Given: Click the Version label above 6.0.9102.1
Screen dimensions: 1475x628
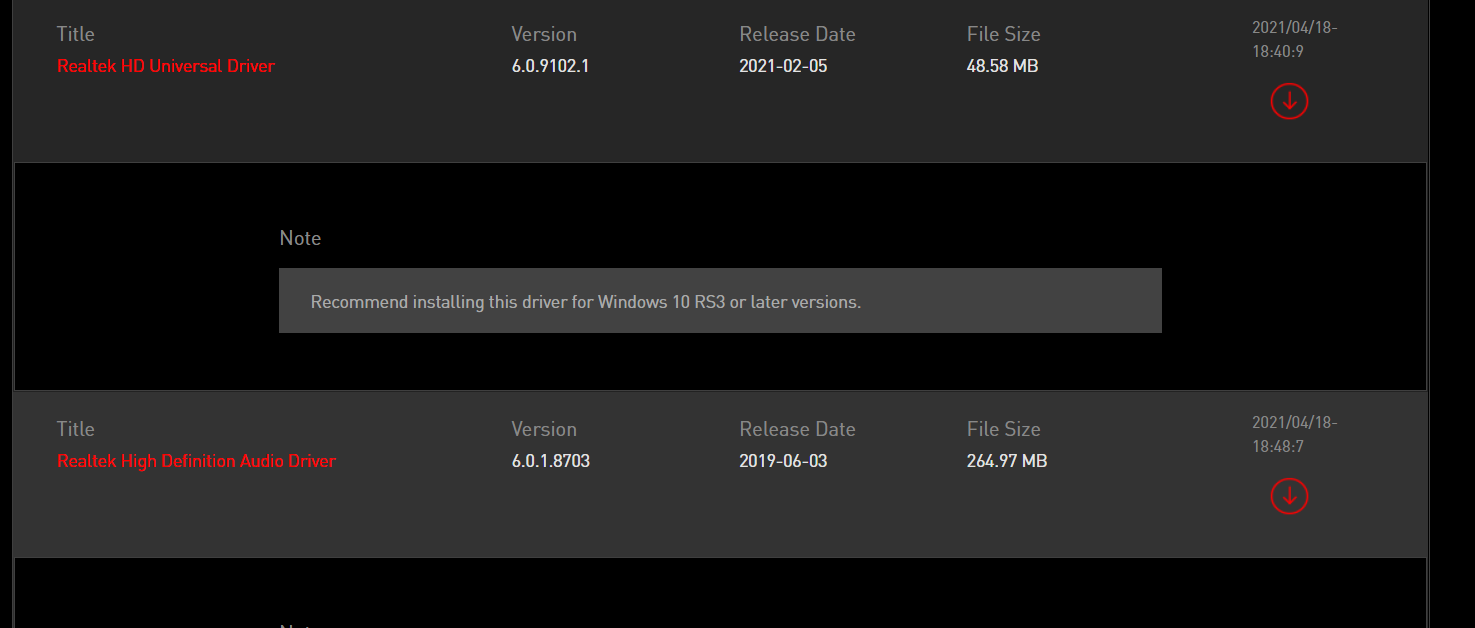Looking at the screenshot, I should point(544,34).
